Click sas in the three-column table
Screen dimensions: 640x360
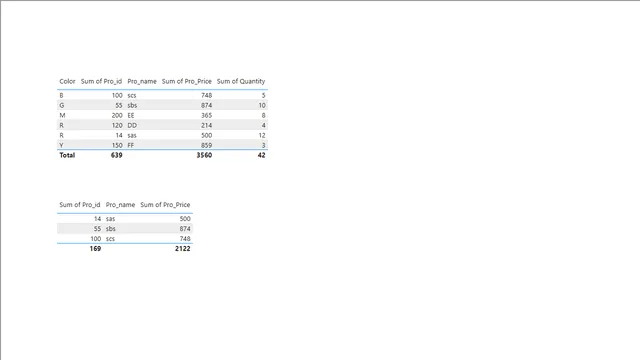tap(110, 219)
